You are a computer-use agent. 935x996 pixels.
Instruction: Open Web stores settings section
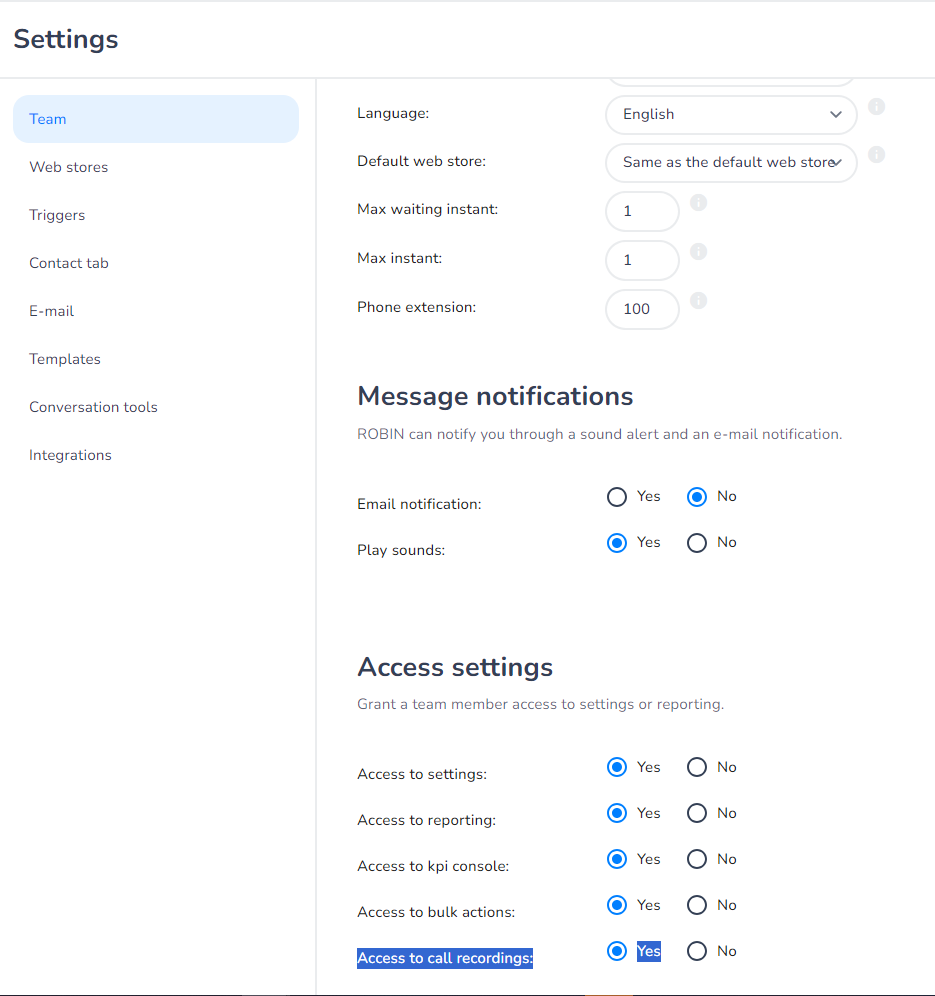pos(69,167)
